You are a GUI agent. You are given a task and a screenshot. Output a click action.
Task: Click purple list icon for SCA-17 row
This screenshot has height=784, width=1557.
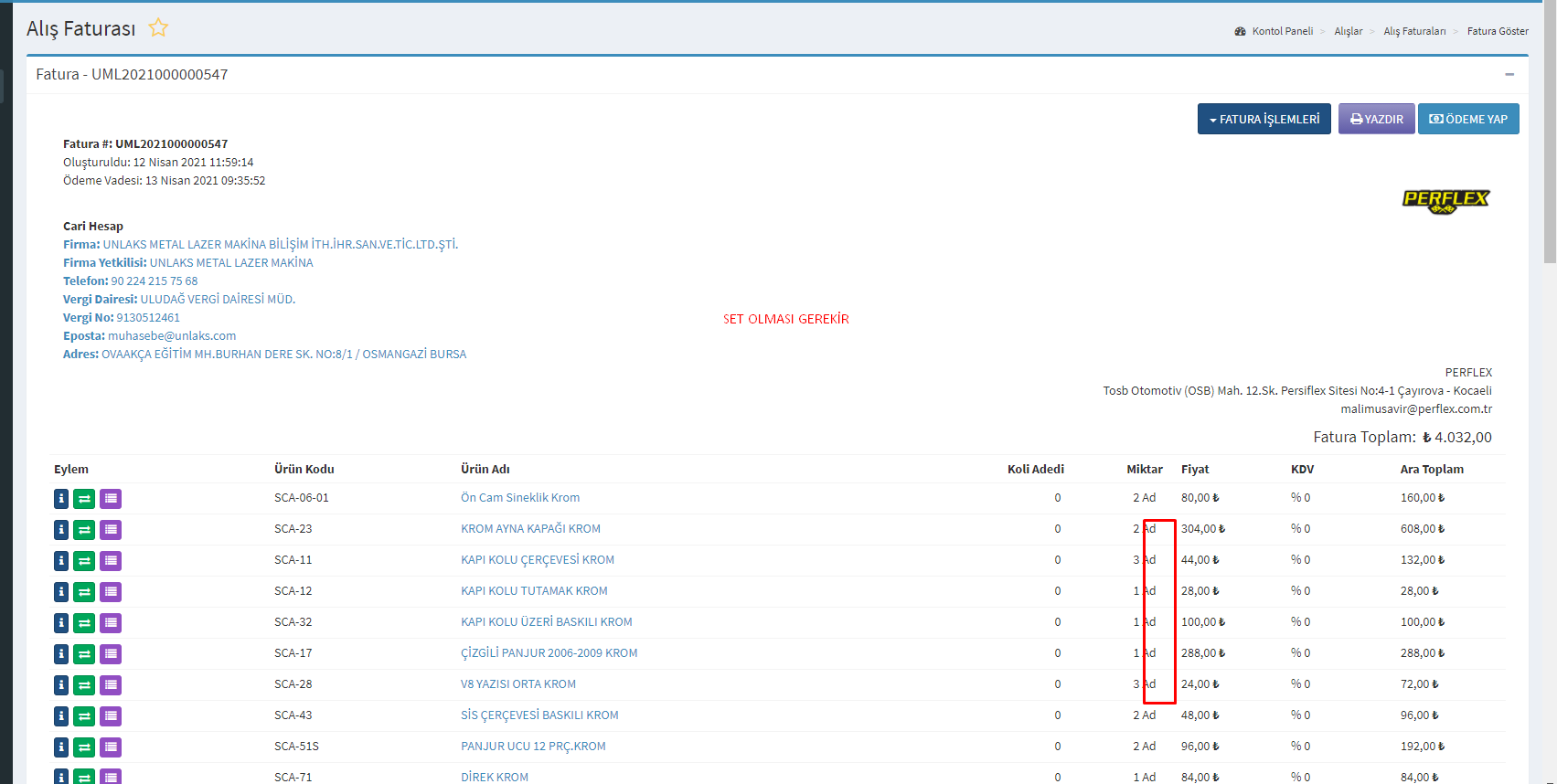pyautogui.click(x=111, y=654)
